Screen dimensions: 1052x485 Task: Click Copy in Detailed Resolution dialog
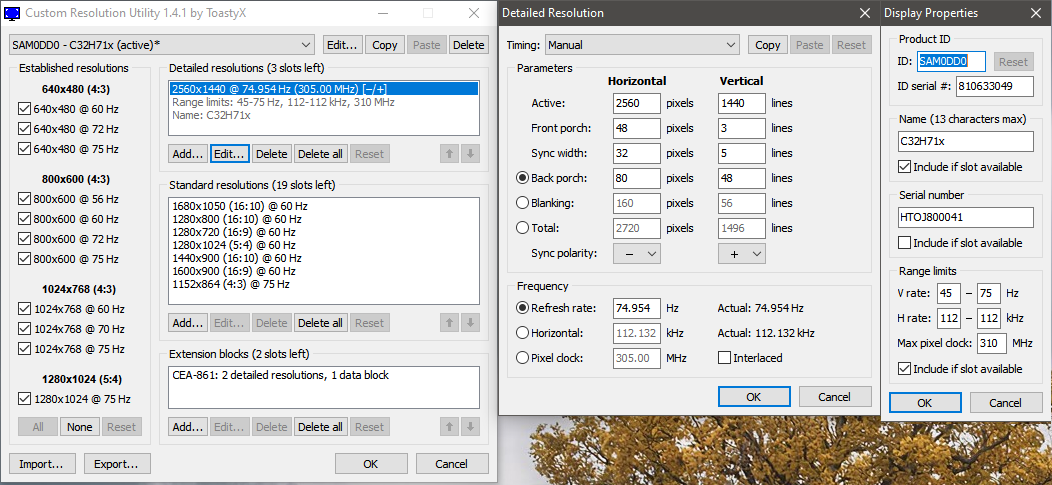767,45
